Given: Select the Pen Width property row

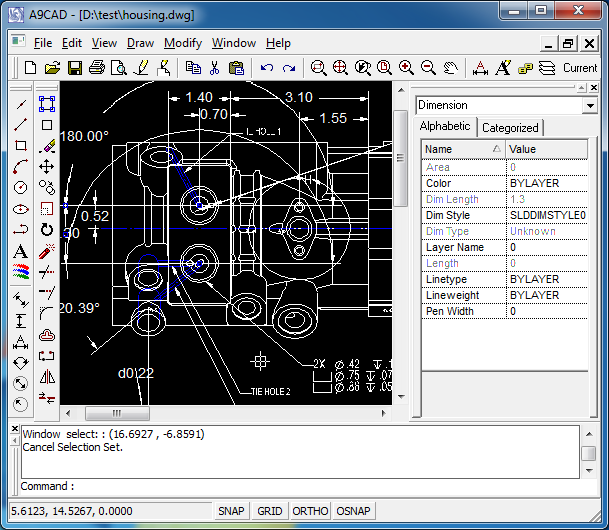Looking at the screenshot, I should tap(505, 311).
